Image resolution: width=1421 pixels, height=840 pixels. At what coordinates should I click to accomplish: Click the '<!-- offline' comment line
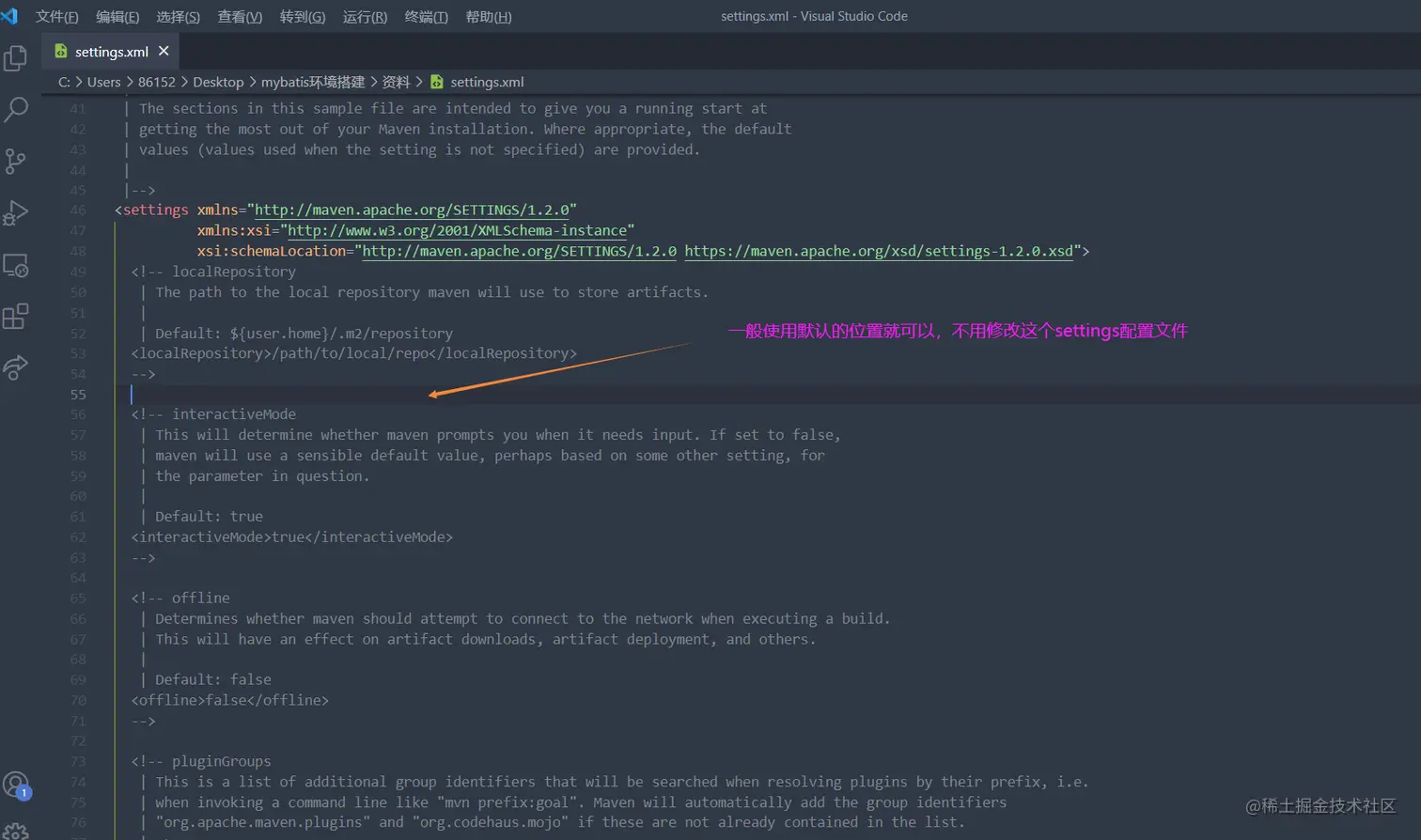point(180,598)
